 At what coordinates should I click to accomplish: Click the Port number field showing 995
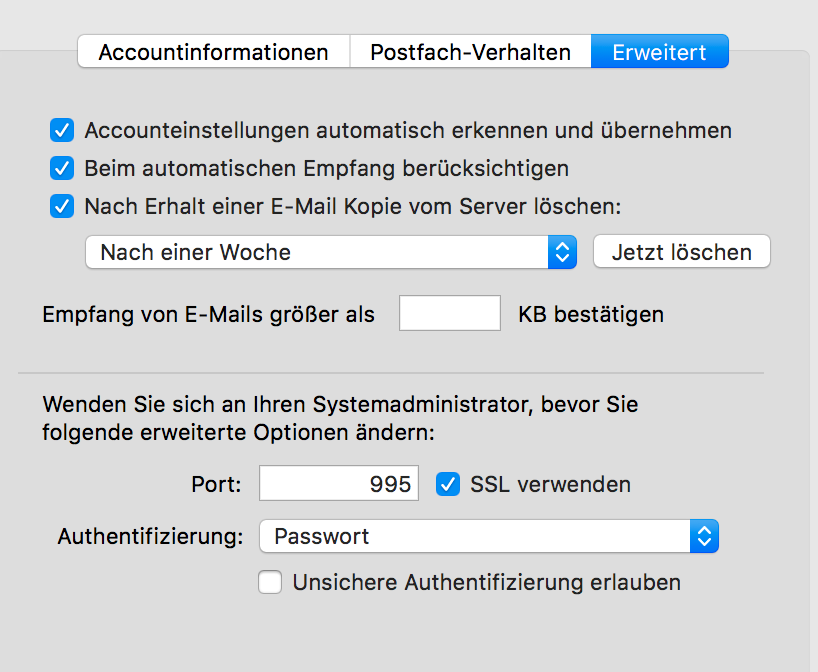(338, 484)
